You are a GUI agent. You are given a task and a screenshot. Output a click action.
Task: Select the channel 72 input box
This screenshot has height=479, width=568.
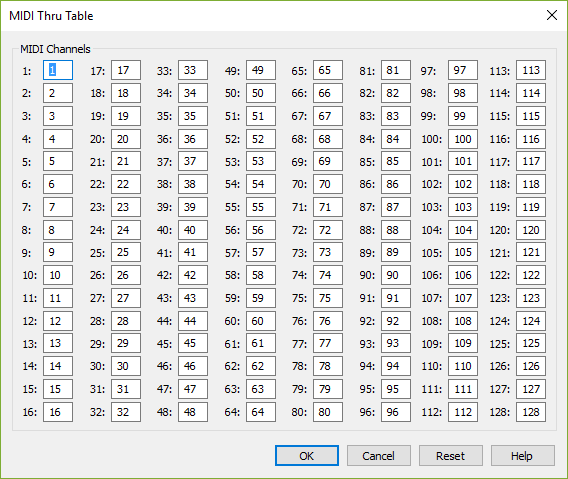click(328, 230)
